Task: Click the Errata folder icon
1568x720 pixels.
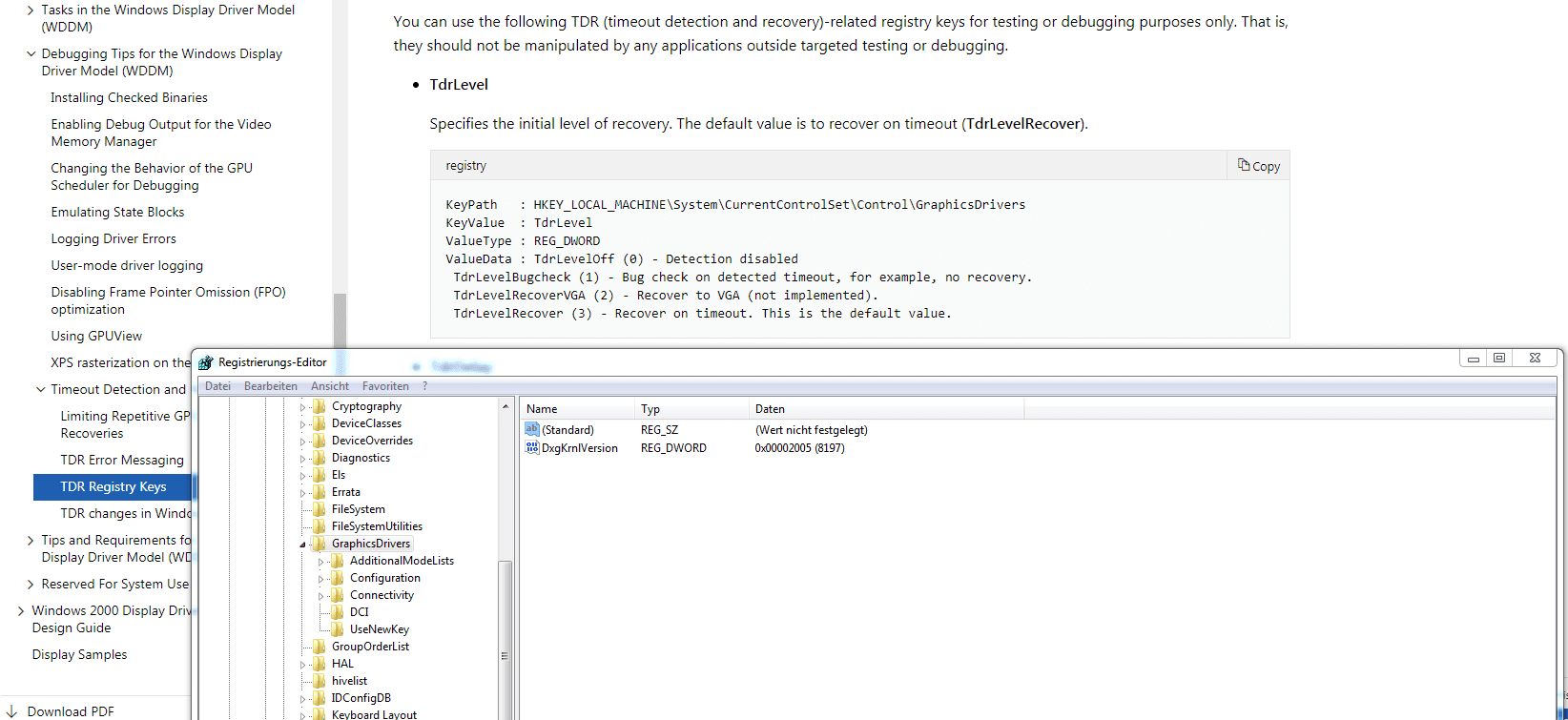Action: tap(320, 492)
